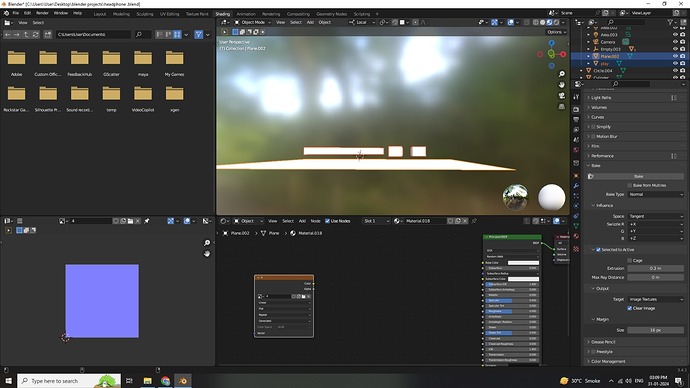The height and width of the screenshot is (388, 690).
Task: Click the image editor pan hand
Action: [207, 254]
